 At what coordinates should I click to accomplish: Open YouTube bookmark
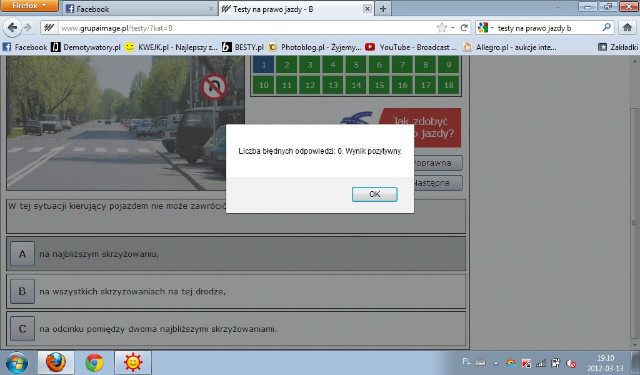coord(411,47)
